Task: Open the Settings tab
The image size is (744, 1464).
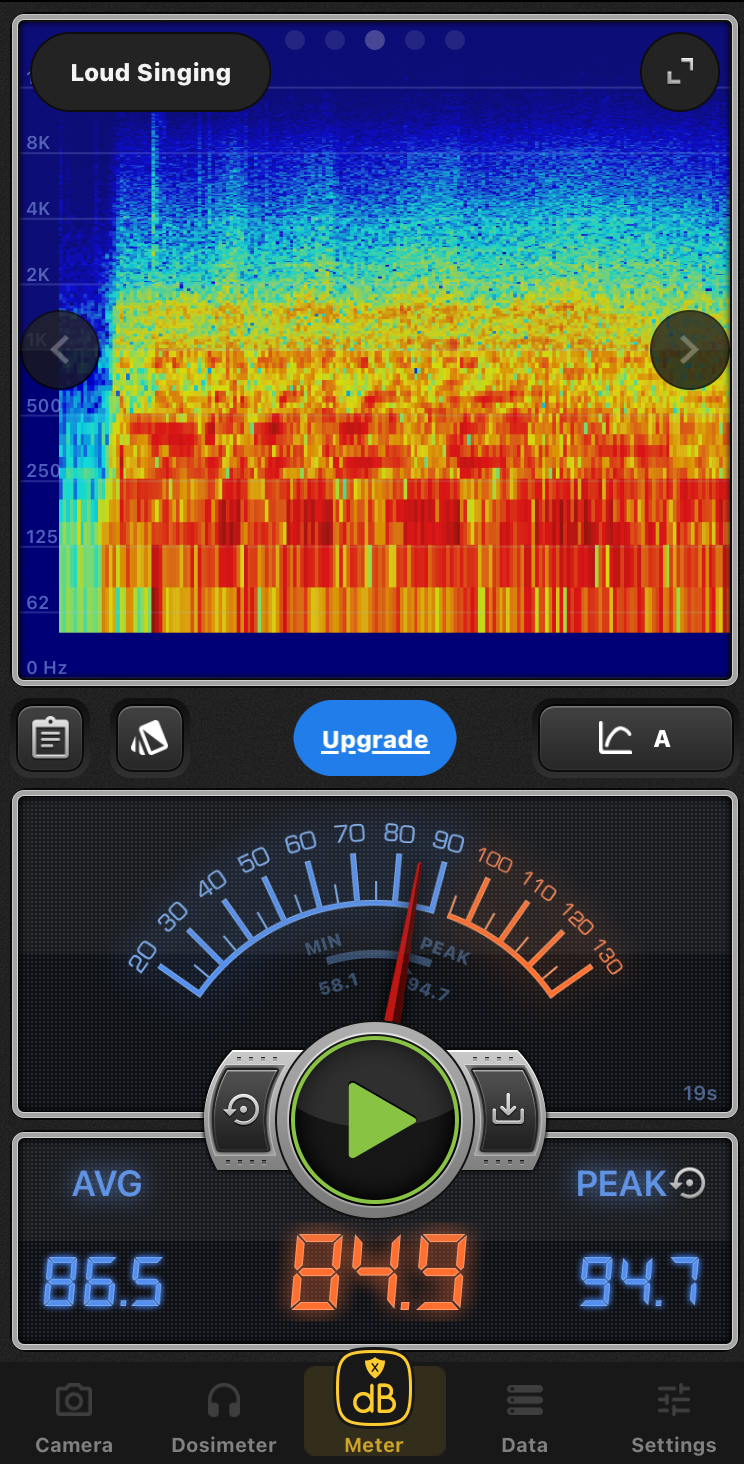Action: point(673,1417)
